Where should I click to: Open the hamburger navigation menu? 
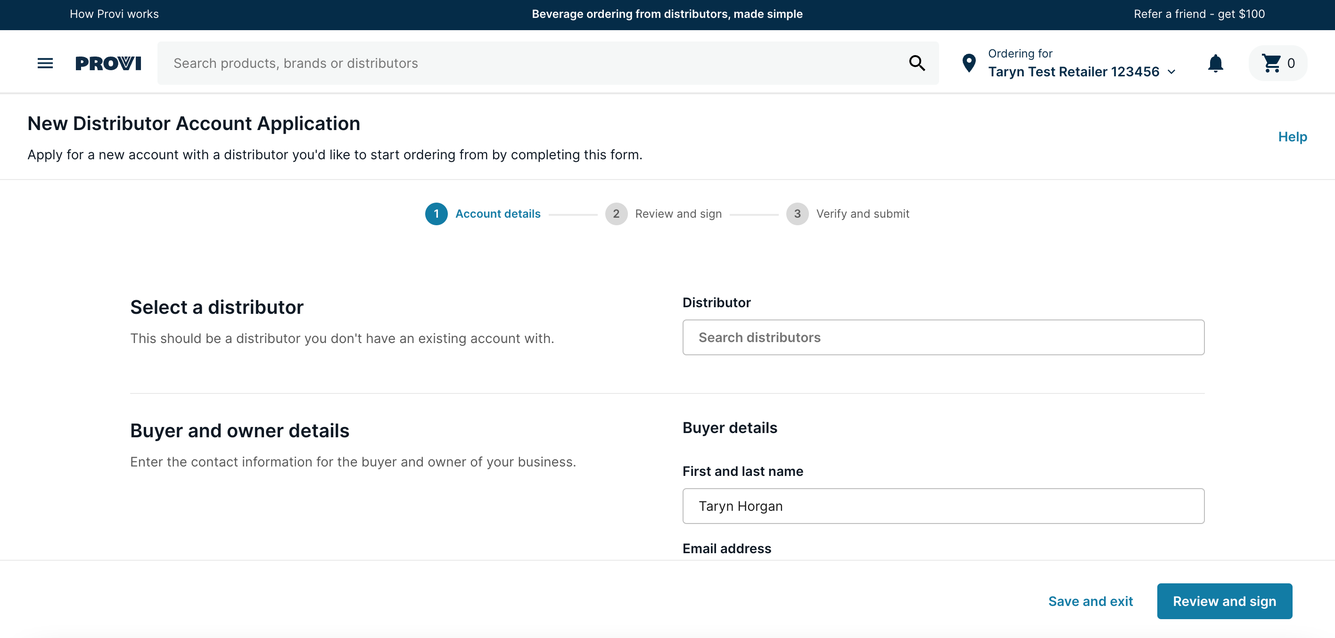tap(45, 62)
